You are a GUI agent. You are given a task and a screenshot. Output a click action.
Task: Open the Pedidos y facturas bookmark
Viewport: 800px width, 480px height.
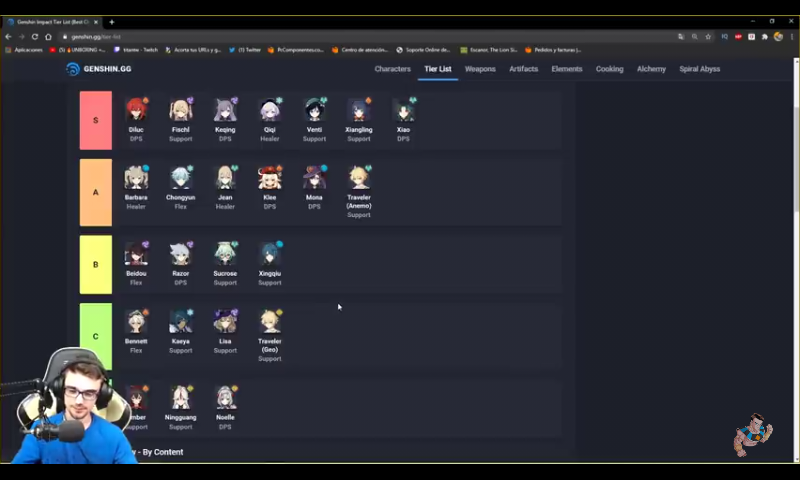[x=553, y=50]
